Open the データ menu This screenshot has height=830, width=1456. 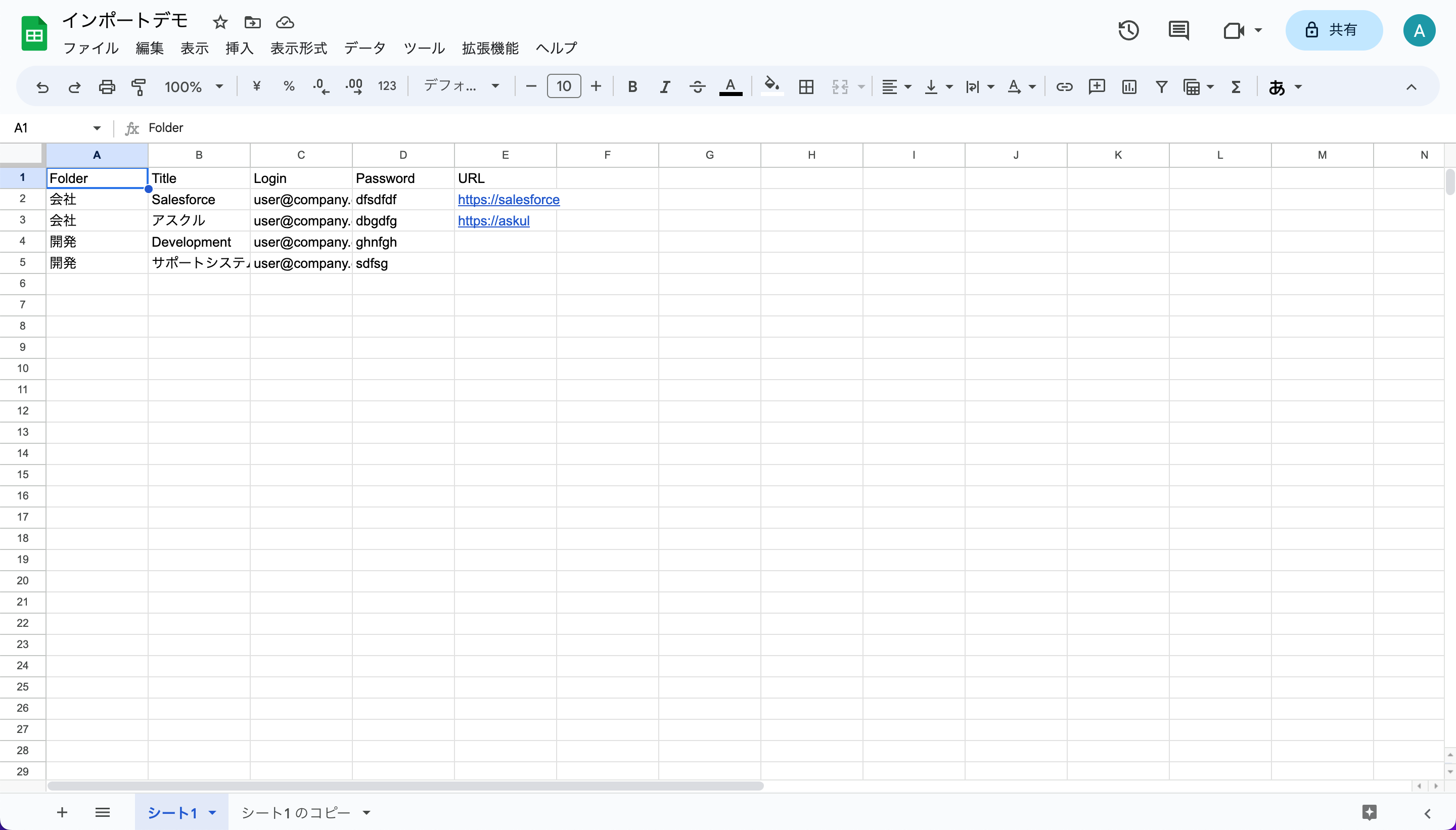click(x=365, y=48)
